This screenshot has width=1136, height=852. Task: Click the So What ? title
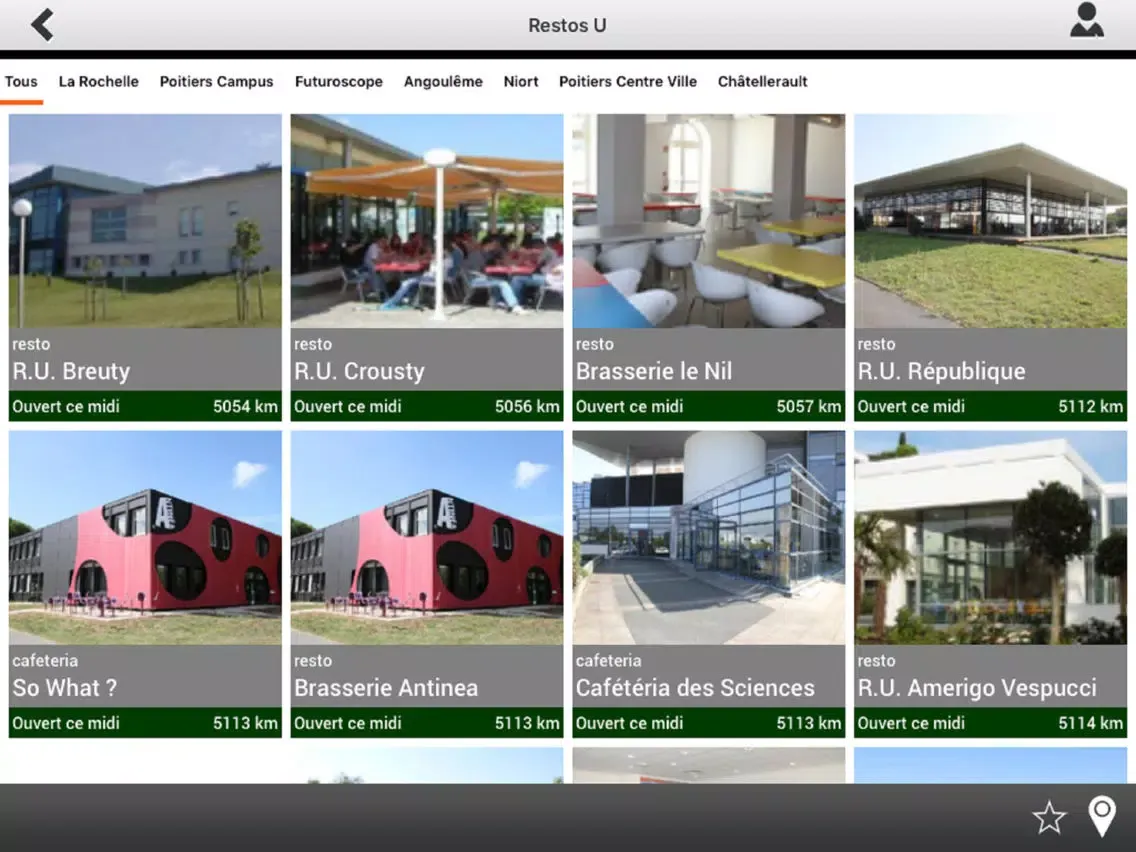click(x=64, y=688)
